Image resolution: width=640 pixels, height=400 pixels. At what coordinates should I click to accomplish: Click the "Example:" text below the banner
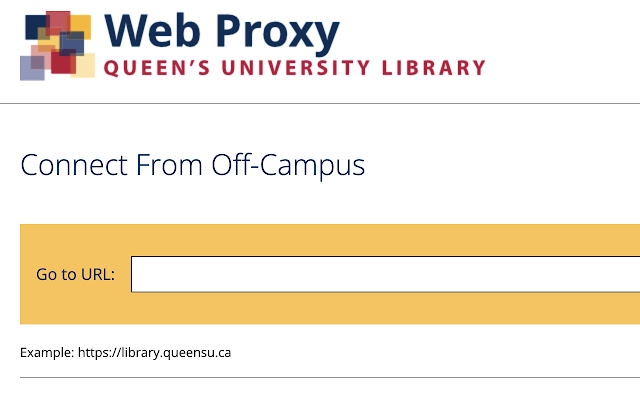coord(46,352)
